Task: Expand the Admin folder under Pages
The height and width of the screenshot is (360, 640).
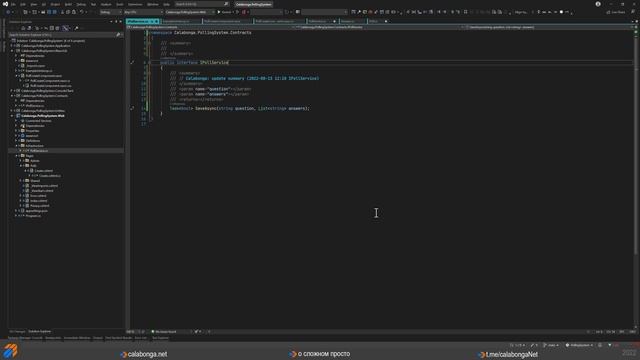Action: [x=21, y=161]
